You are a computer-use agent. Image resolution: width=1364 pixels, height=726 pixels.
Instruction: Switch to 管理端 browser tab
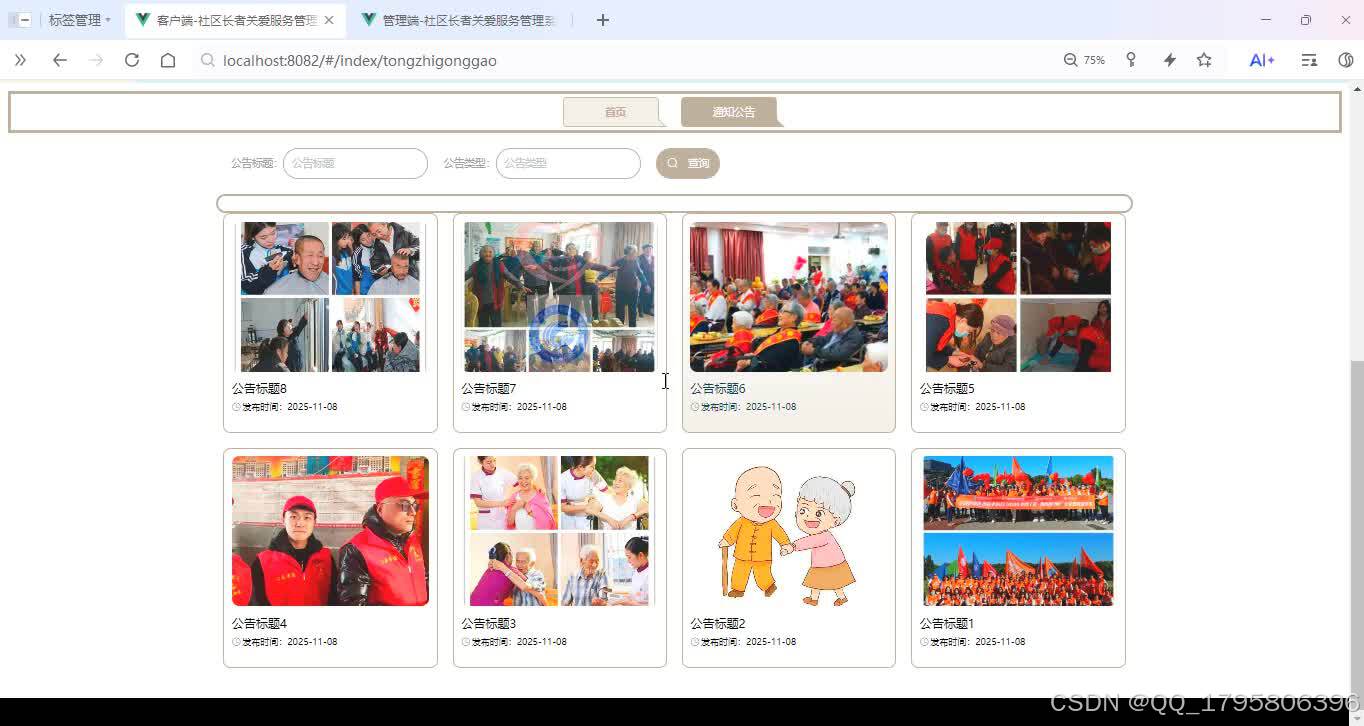coord(459,20)
